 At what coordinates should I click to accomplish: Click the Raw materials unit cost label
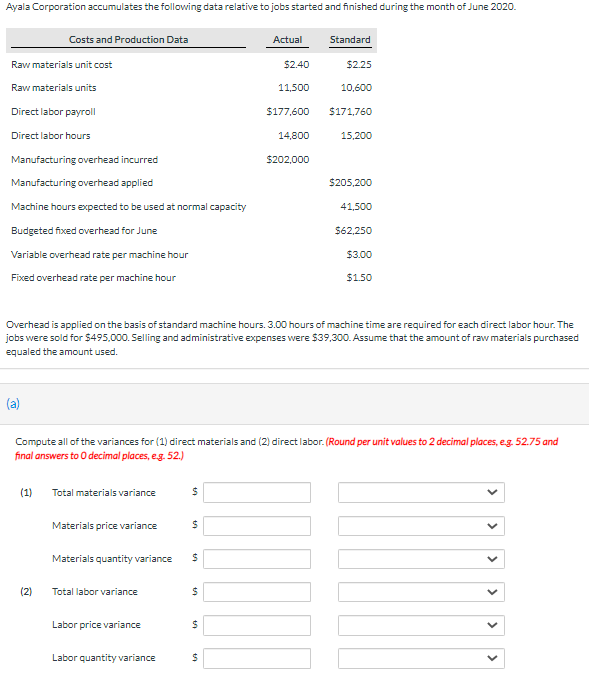62,65
